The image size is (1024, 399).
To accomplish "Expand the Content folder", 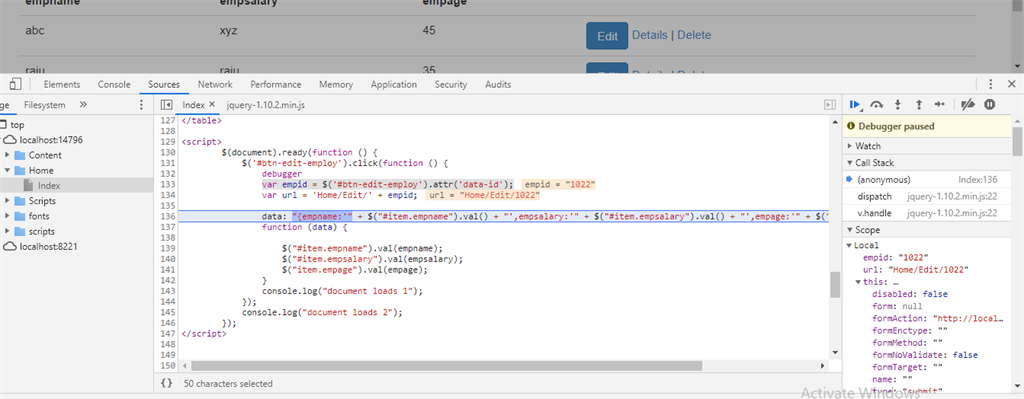I will [7, 155].
